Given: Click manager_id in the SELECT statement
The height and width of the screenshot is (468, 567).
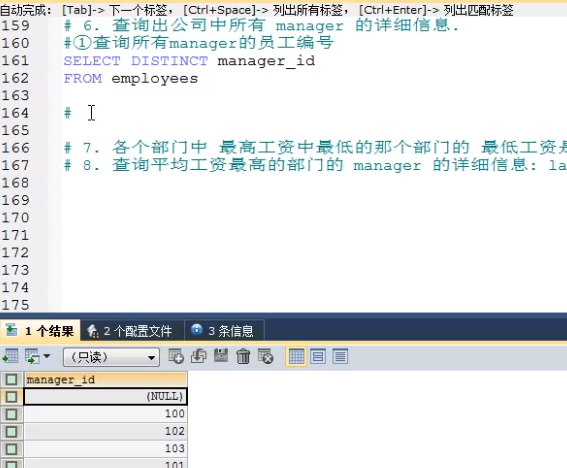Looking at the screenshot, I should [x=266, y=61].
